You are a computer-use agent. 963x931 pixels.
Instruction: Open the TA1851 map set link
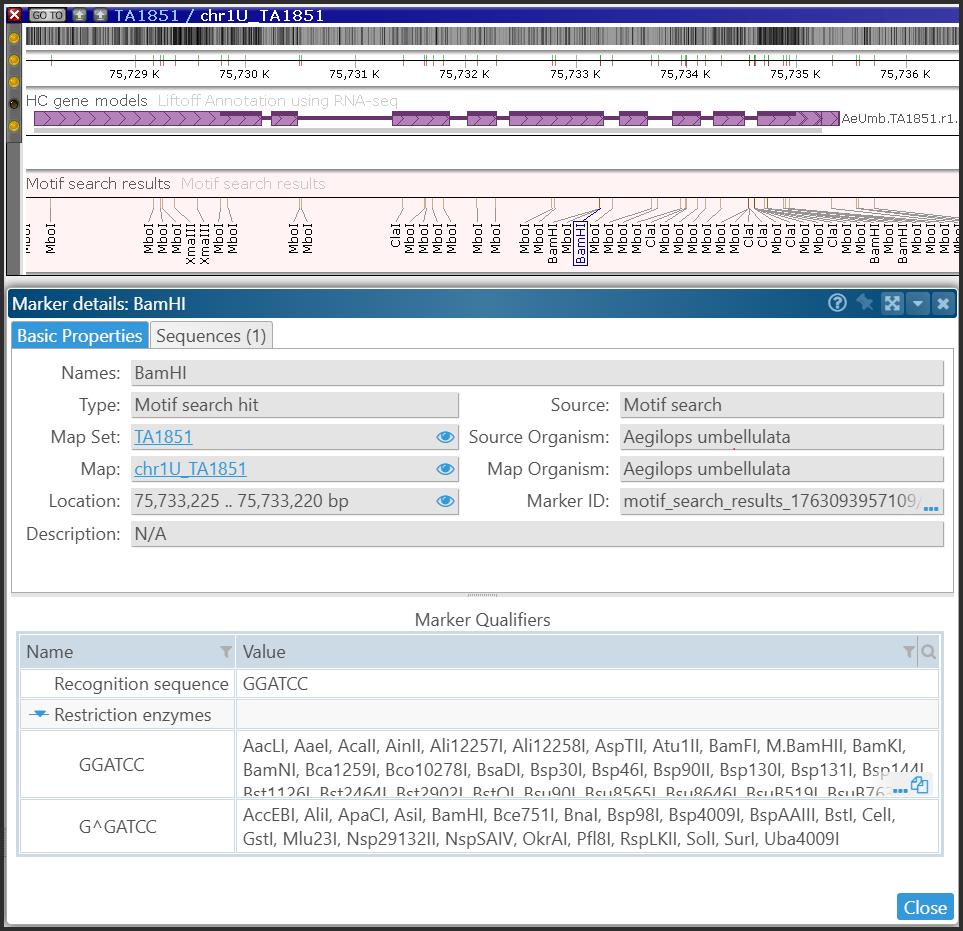163,437
